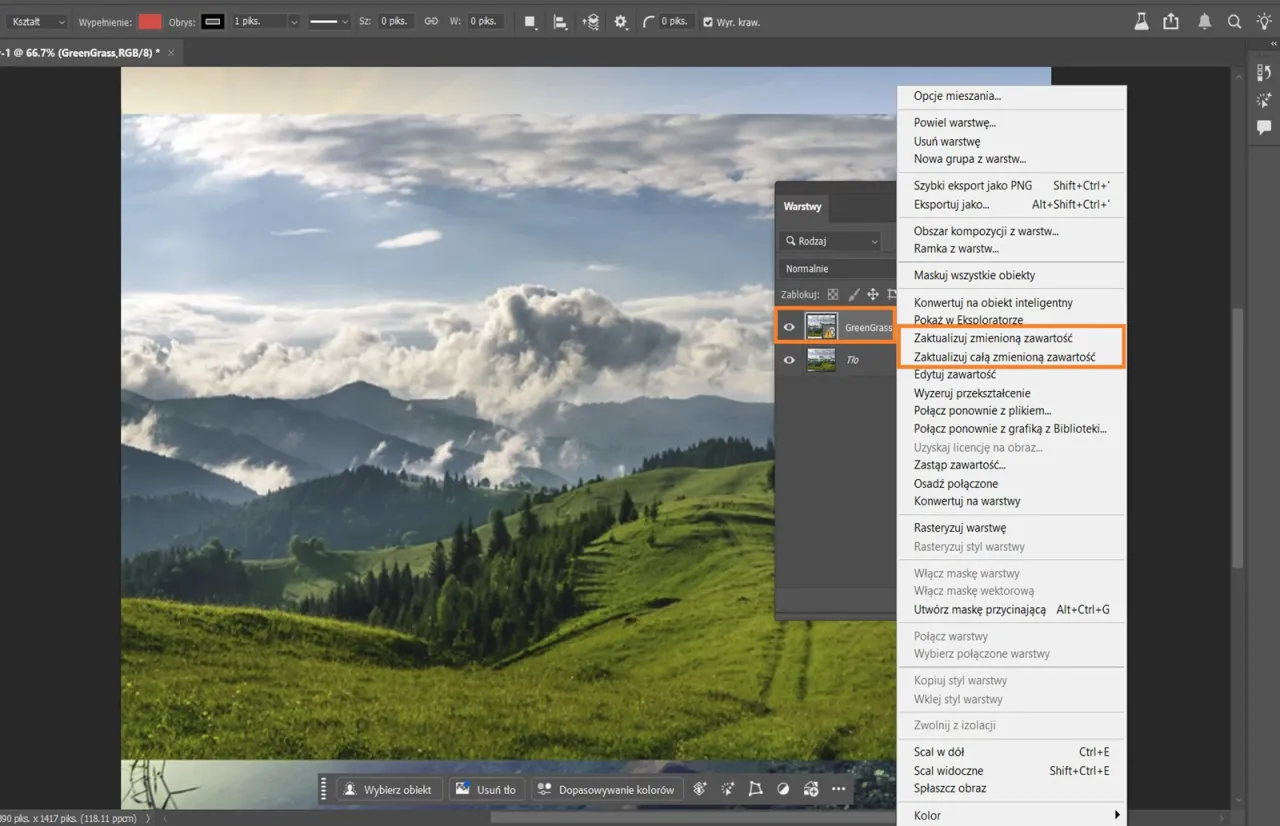Toggle visibility of the Tło layer
This screenshot has width=1280, height=826.
click(789, 359)
